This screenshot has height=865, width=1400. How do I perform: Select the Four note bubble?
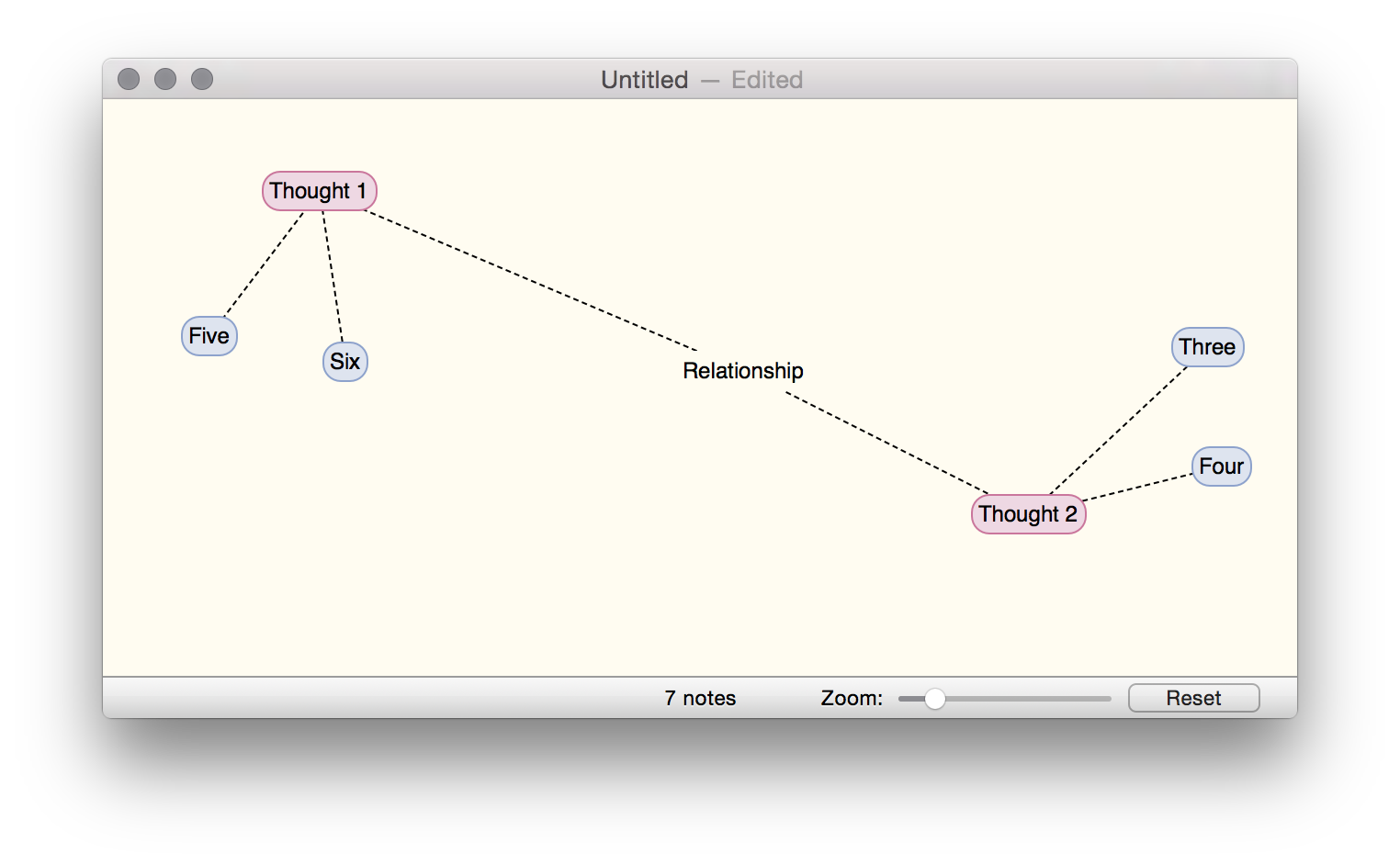(x=1221, y=466)
